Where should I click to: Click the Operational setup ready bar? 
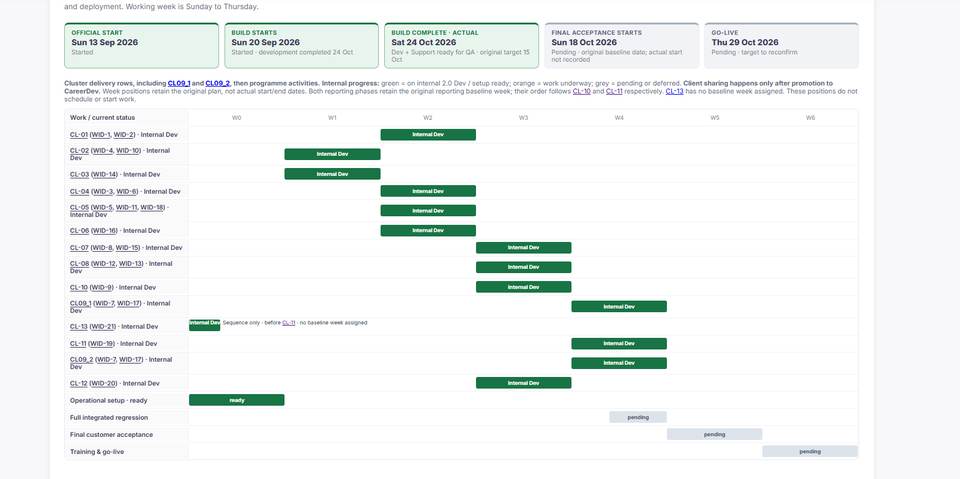pos(237,401)
